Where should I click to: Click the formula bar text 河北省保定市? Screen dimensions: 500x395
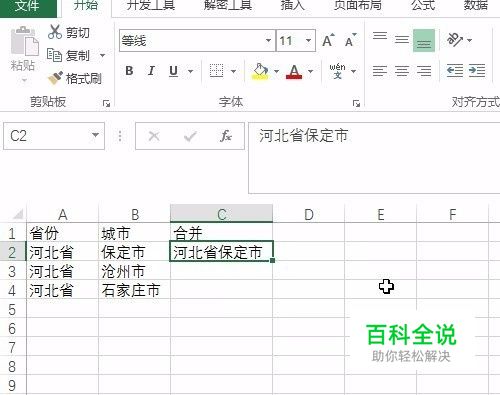point(303,136)
